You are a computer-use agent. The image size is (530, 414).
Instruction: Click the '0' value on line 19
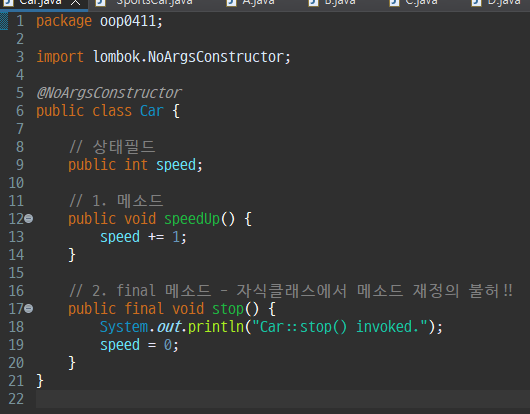click(168, 345)
